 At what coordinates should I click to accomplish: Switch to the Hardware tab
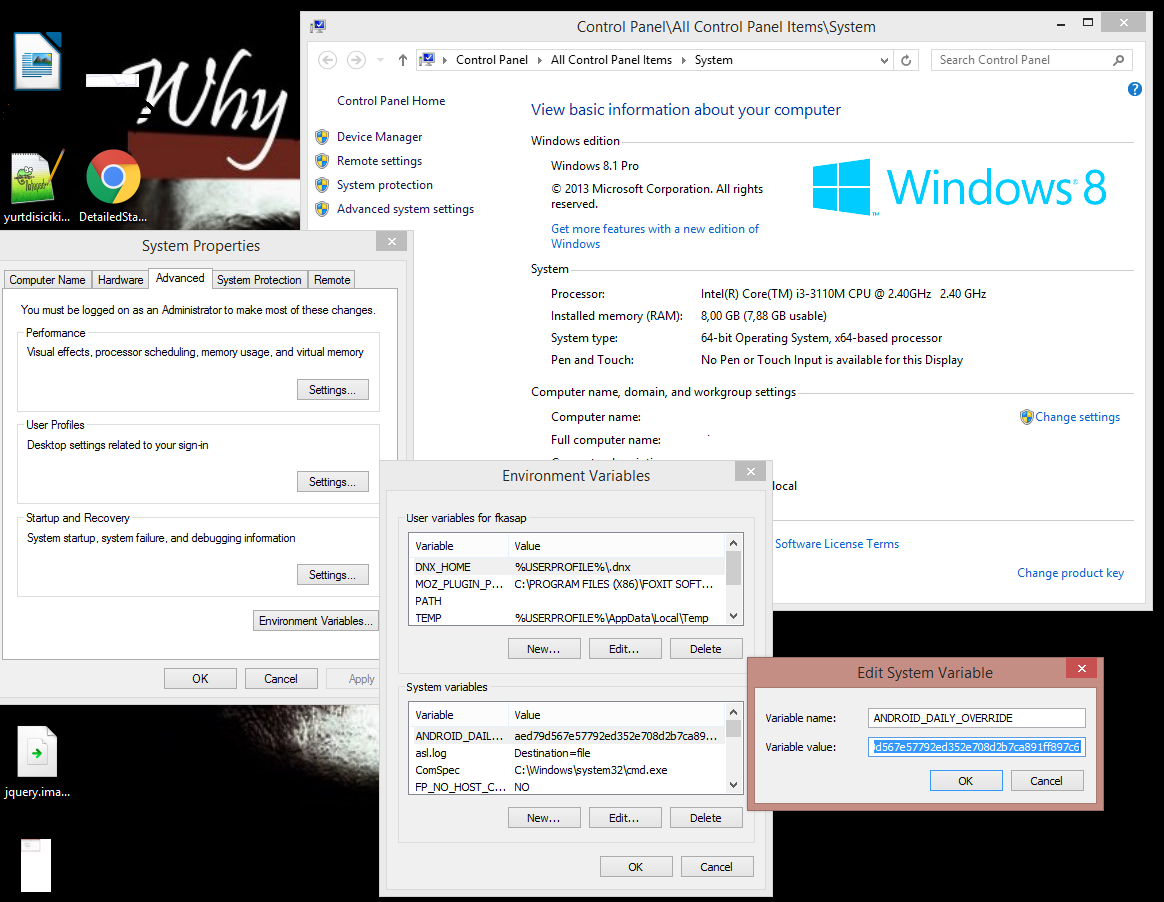tap(120, 280)
